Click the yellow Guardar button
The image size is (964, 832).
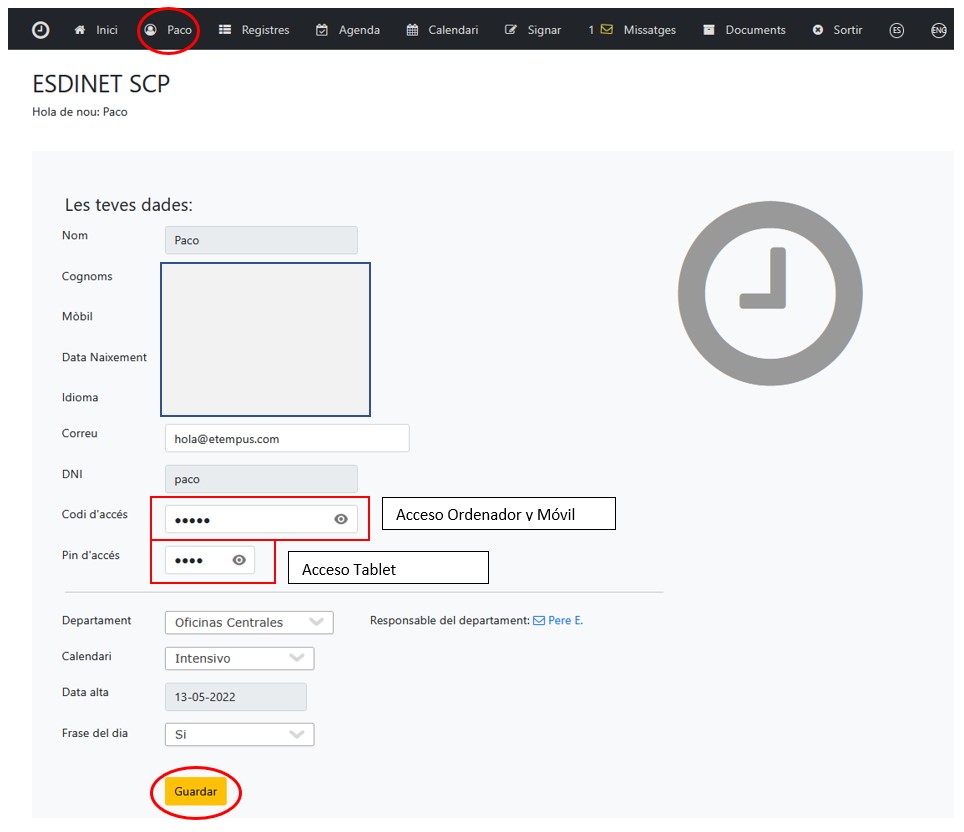(x=196, y=791)
